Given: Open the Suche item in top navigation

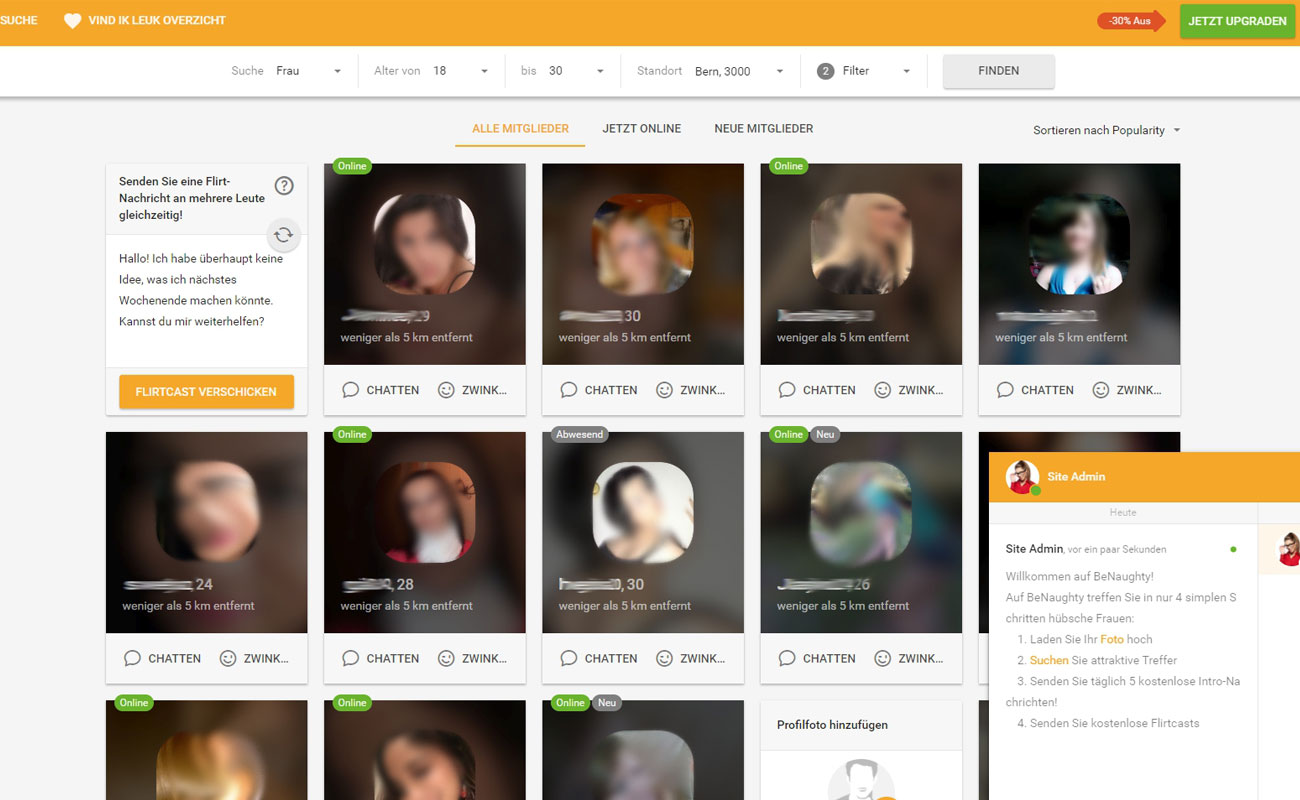Looking at the screenshot, I should pyautogui.click(x=19, y=21).
